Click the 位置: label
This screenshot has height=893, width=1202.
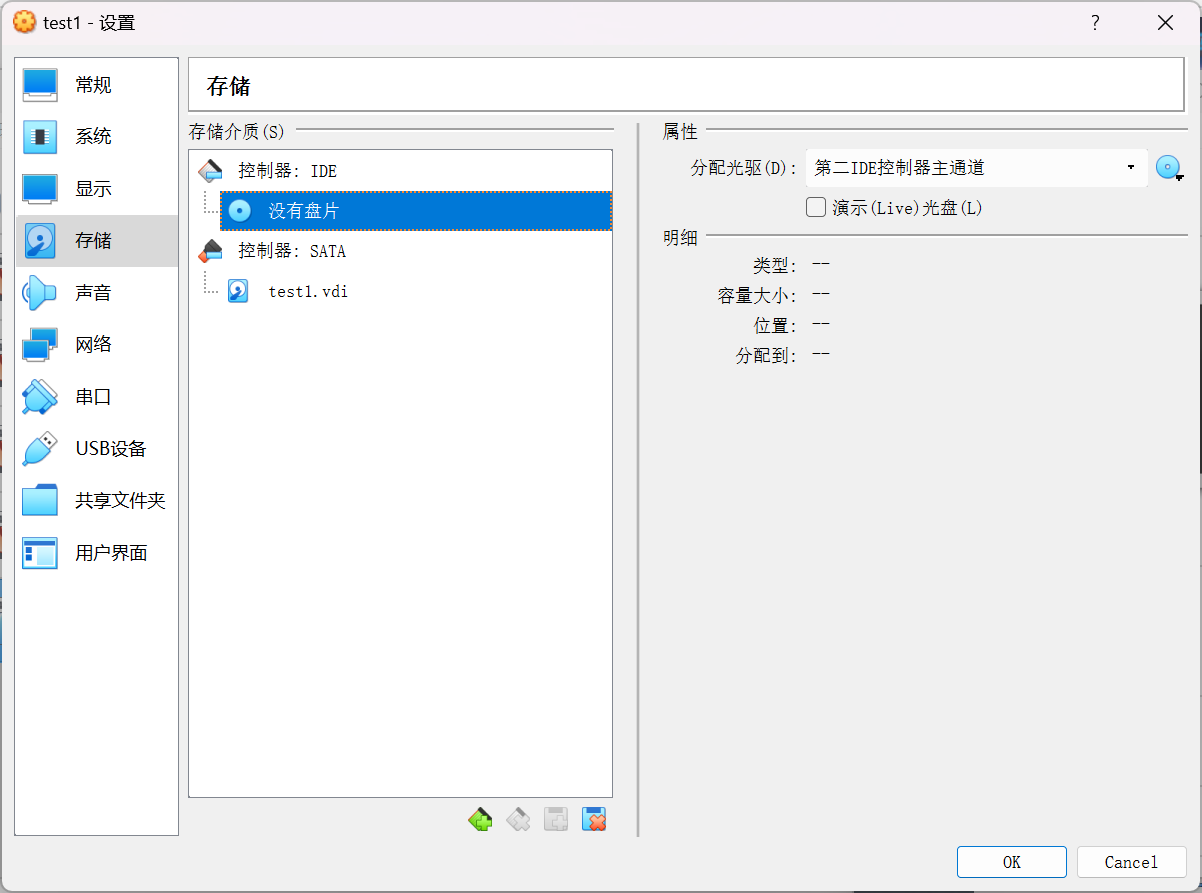(776, 326)
